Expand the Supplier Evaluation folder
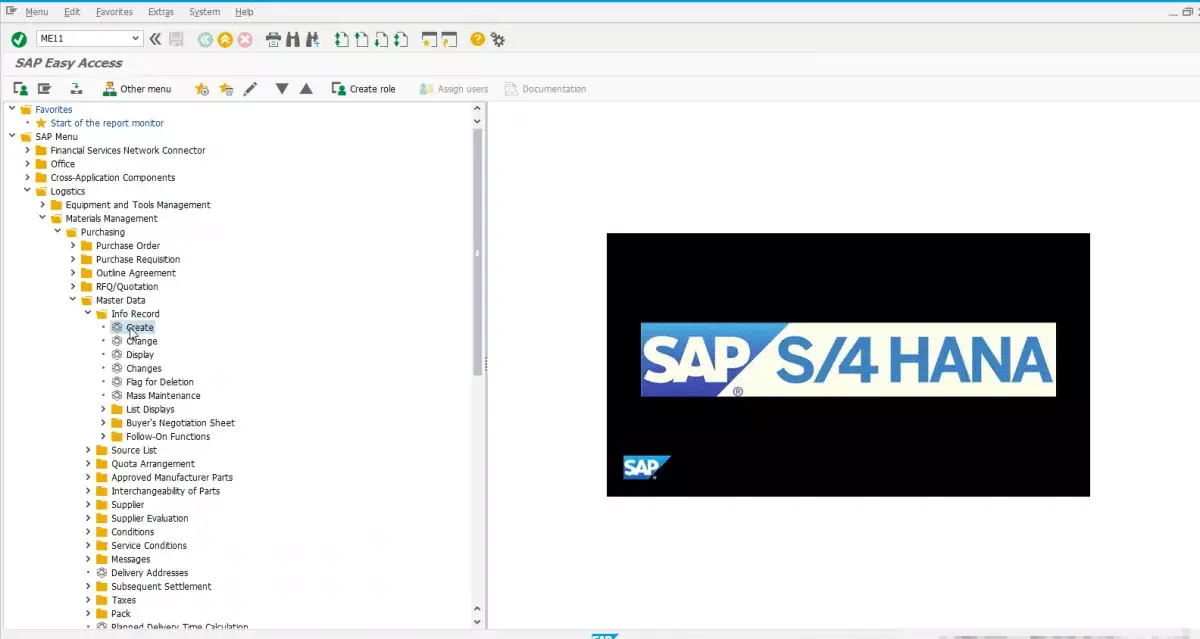The width and height of the screenshot is (1200, 639). point(88,519)
